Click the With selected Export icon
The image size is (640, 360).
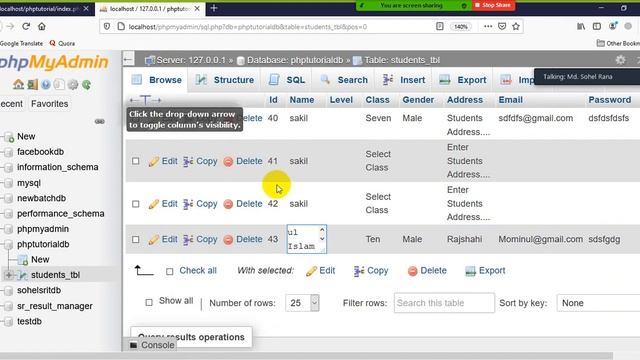pos(471,271)
